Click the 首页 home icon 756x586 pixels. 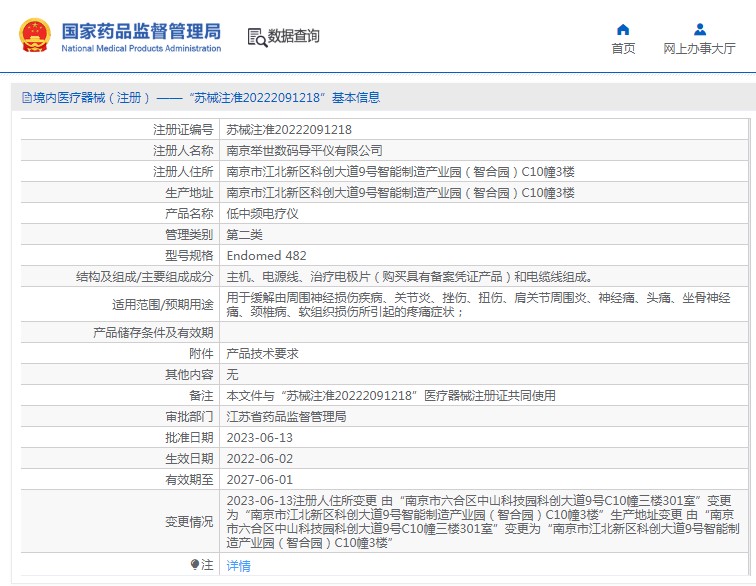(x=623, y=30)
